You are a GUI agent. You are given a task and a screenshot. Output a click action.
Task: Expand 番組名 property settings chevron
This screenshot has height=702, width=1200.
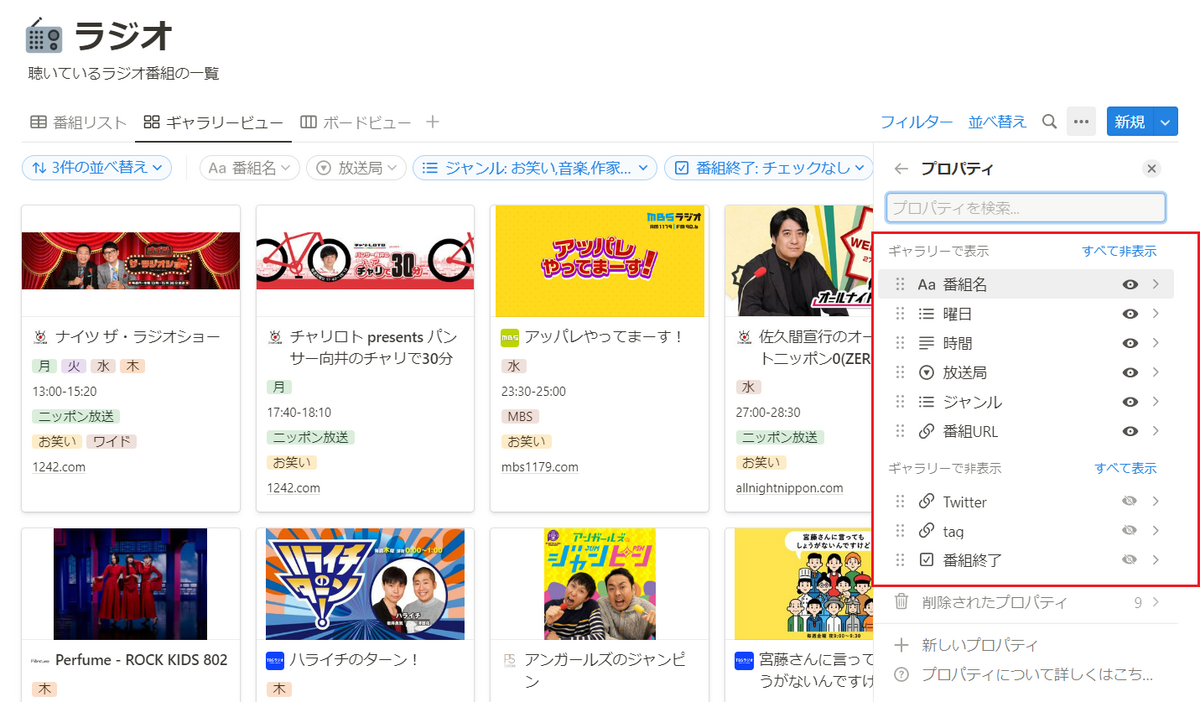pos(1156,285)
